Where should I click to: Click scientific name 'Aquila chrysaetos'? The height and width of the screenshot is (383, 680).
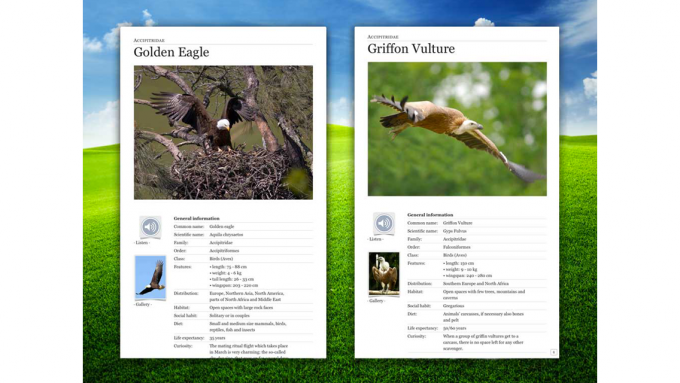click(x=226, y=235)
